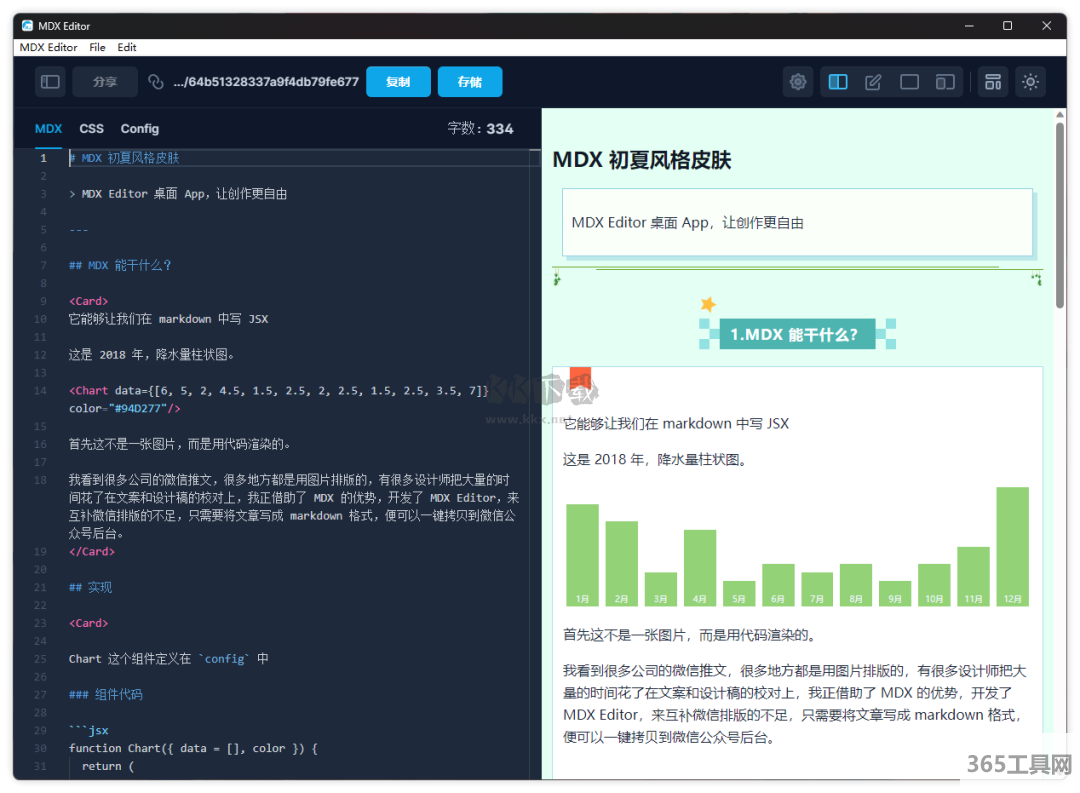Select the side preview layout icon
The image size is (1080, 793).
click(945, 82)
